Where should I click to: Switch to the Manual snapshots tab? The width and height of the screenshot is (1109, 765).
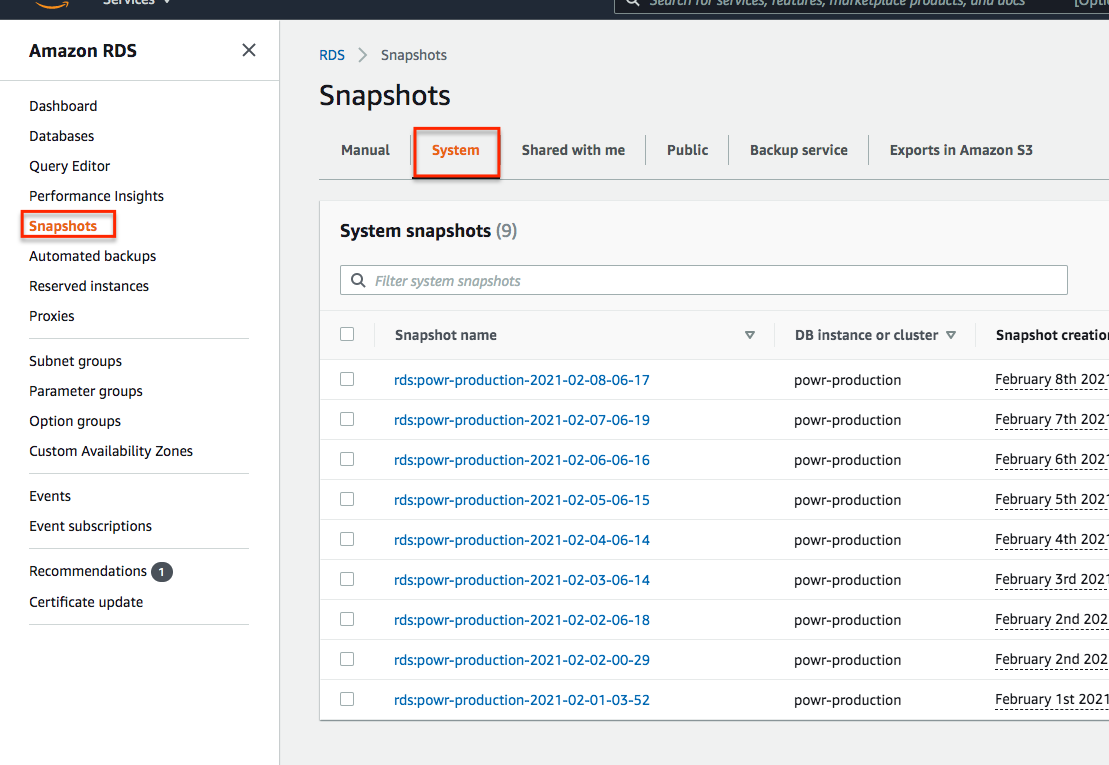pyautogui.click(x=365, y=150)
